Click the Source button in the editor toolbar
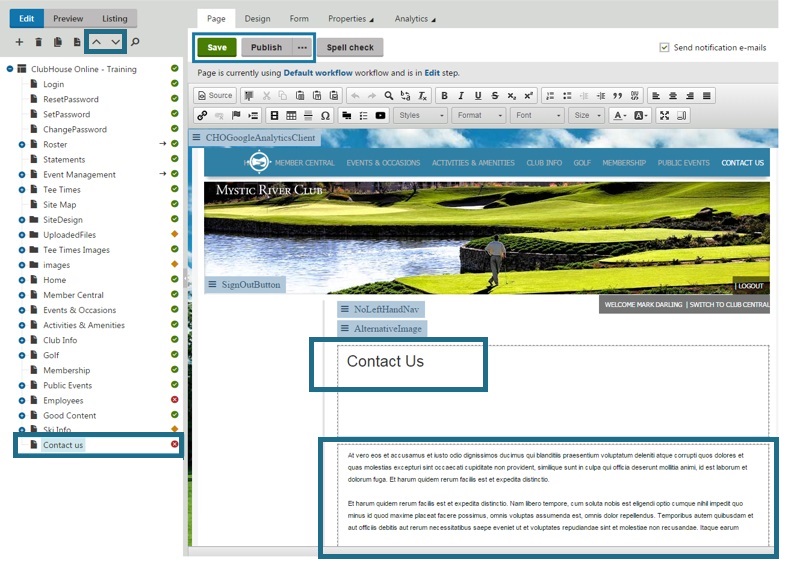This screenshot has width=787, height=566. click(x=215, y=96)
